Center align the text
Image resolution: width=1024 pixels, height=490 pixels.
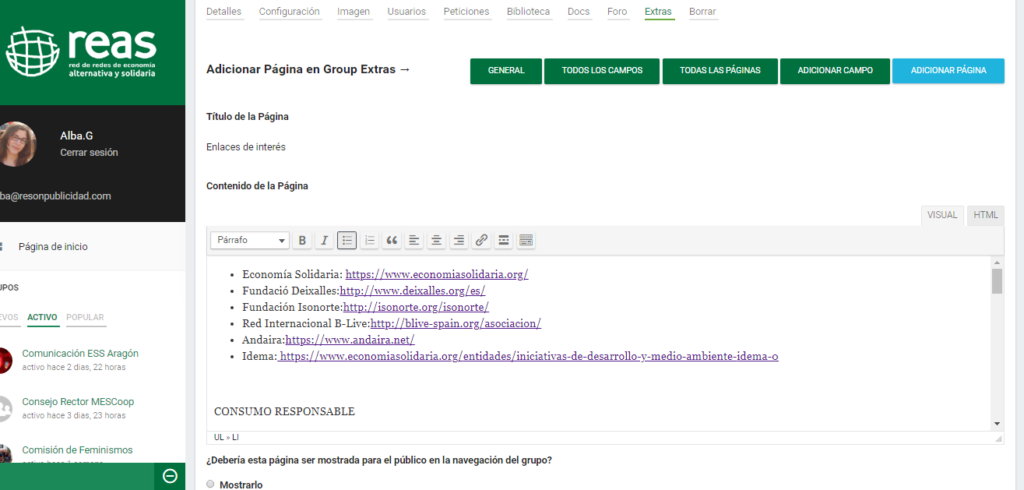436,240
